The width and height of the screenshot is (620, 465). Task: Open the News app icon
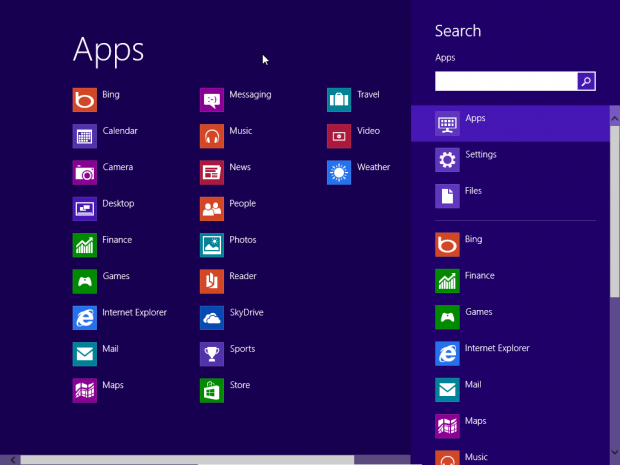point(212,173)
